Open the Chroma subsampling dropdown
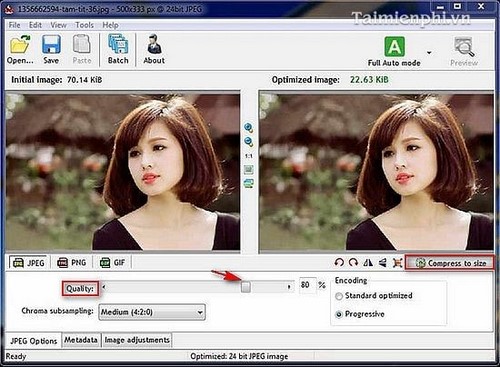The width and height of the screenshot is (500, 367). click(152, 312)
